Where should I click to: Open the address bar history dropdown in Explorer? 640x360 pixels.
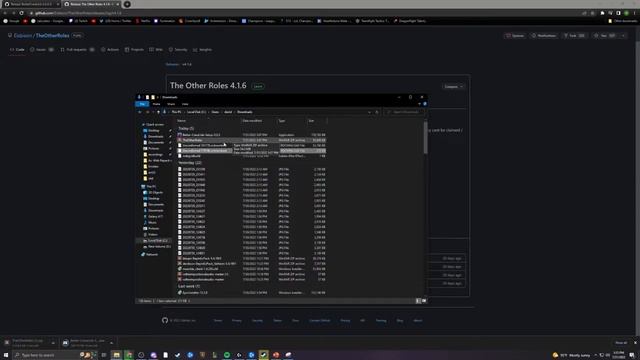click(x=369, y=112)
